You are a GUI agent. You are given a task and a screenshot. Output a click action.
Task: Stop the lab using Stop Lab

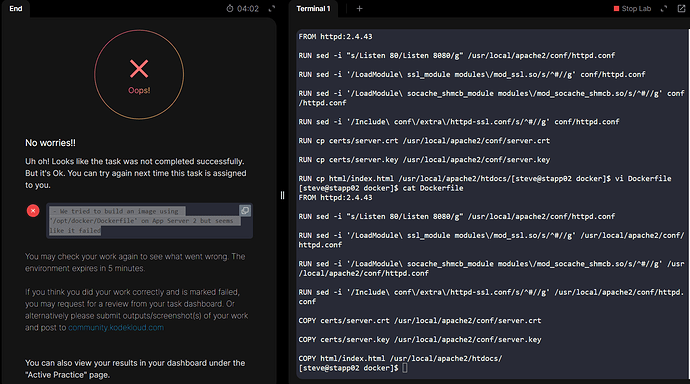coord(632,8)
